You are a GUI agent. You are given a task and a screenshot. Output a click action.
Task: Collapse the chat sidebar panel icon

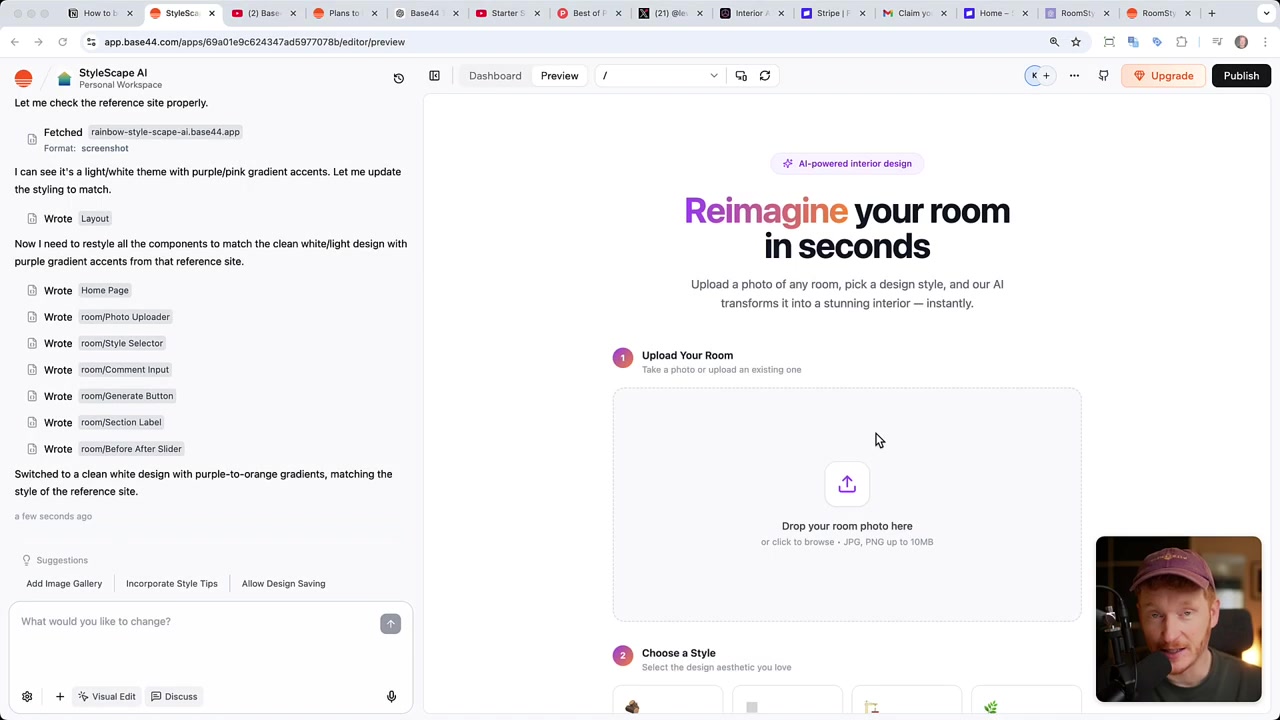(434, 76)
